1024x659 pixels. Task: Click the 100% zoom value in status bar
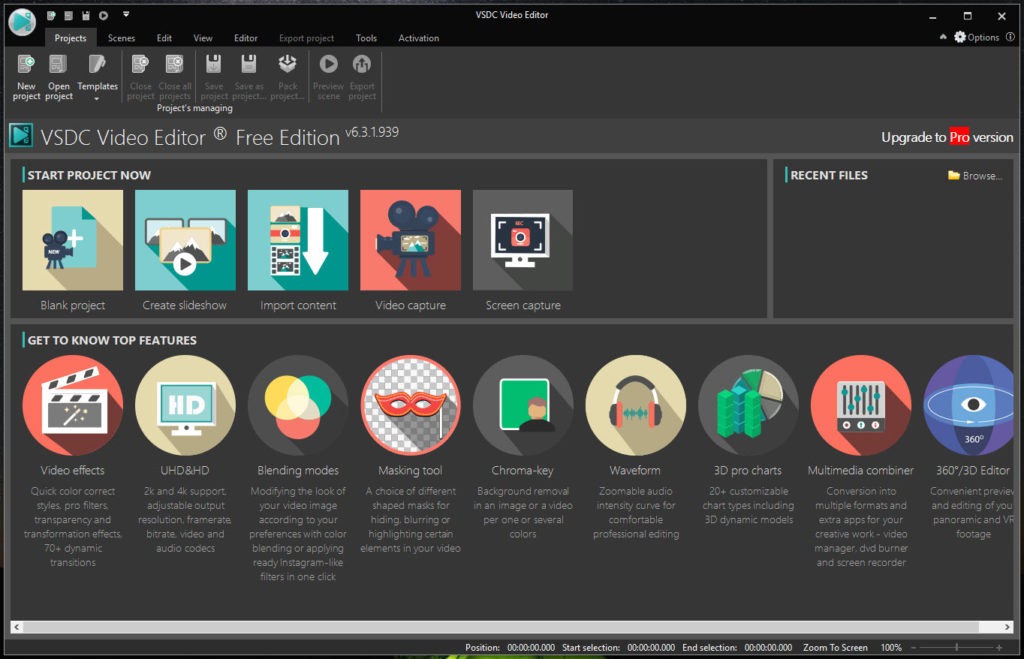pos(891,648)
